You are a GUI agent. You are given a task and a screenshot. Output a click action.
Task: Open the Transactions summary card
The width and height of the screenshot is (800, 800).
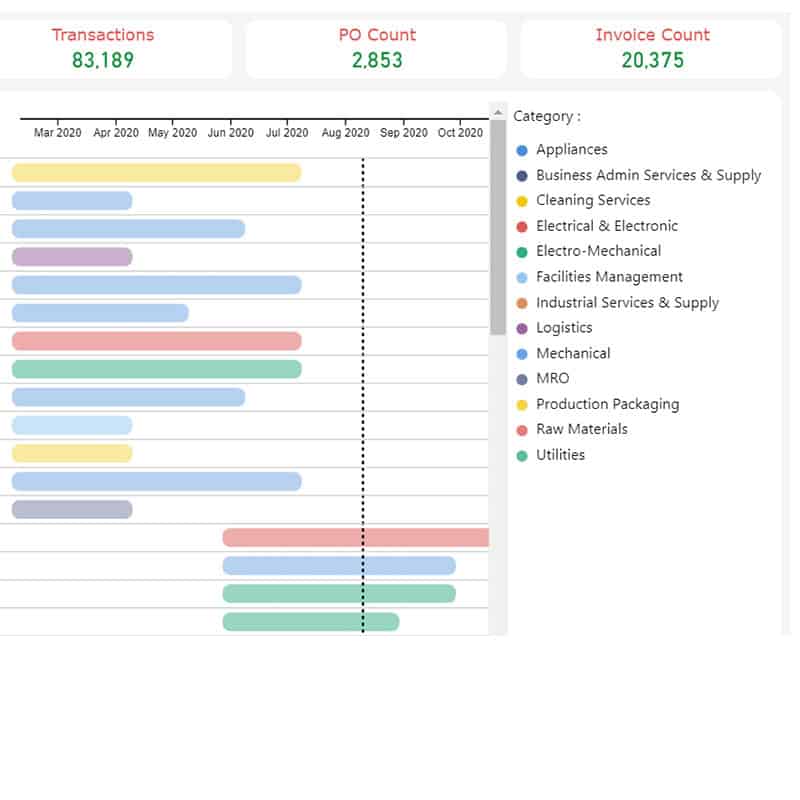[103, 48]
